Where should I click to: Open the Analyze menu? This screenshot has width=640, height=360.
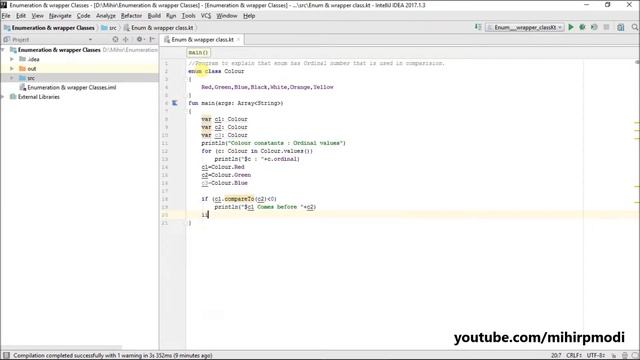coord(106,16)
